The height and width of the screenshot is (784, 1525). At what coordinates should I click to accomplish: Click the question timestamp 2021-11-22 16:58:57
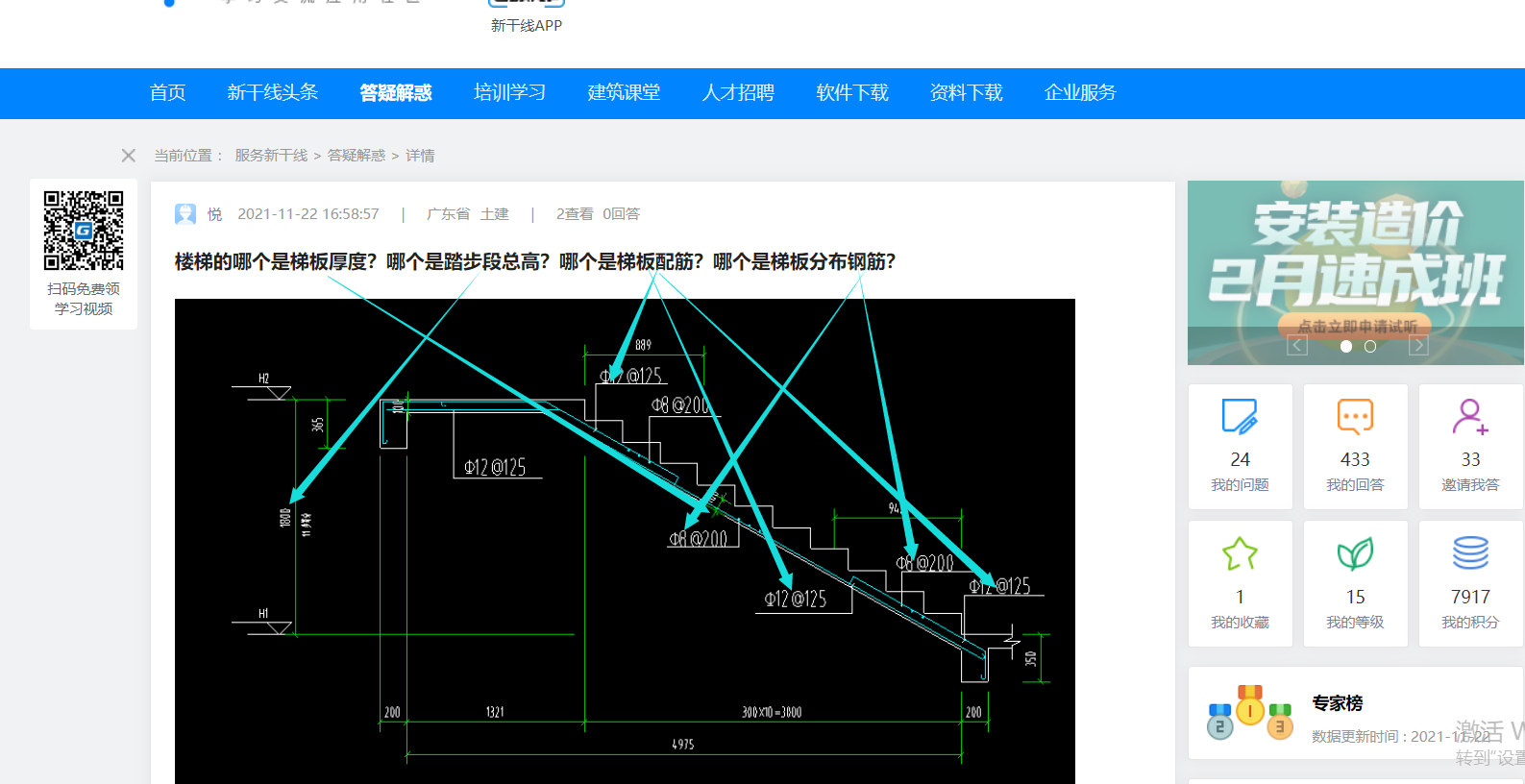tap(308, 214)
